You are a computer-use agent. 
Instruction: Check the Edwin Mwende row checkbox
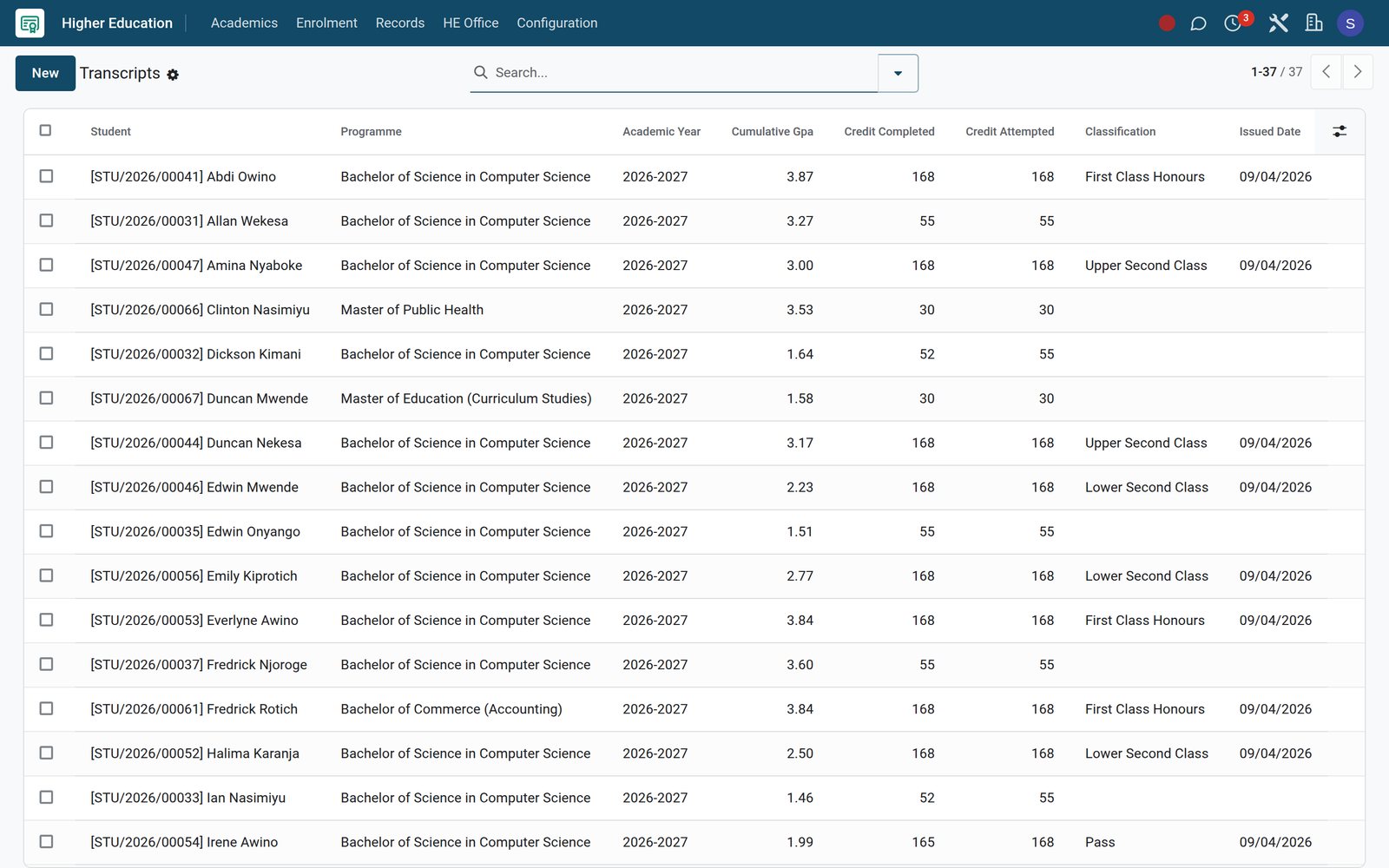click(46, 487)
